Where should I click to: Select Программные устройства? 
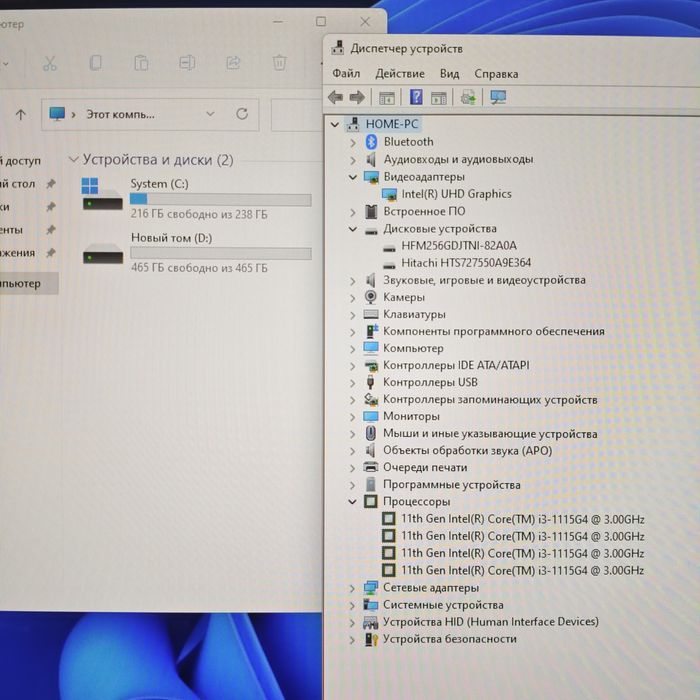coord(452,484)
